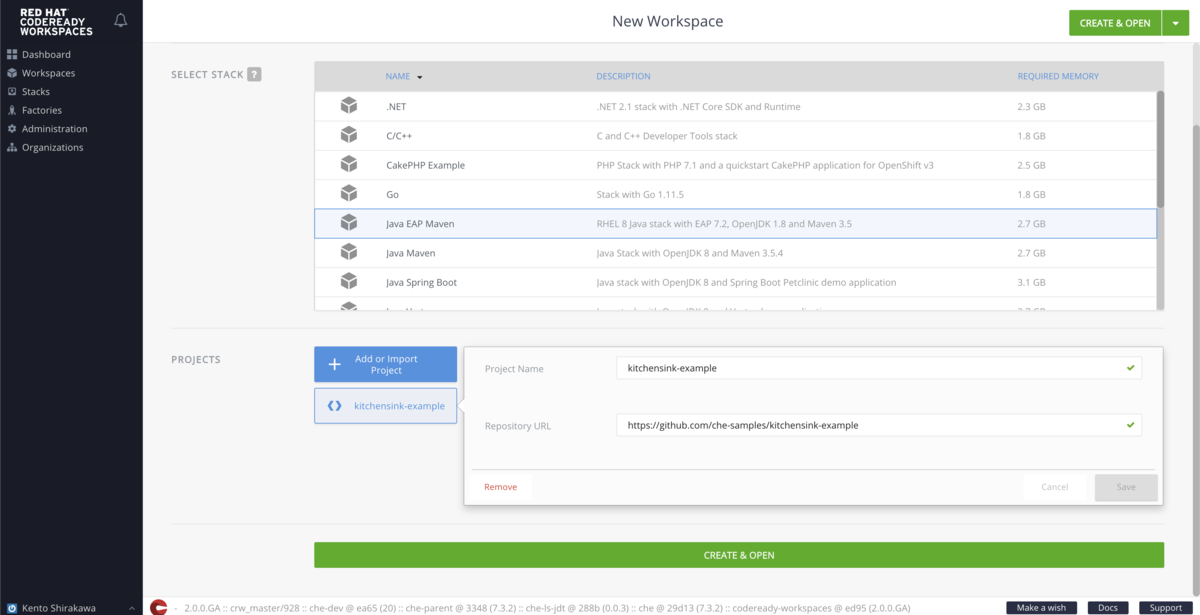Click the 2.3 GB memory value
The image size is (1200, 615).
(1031, 106)
